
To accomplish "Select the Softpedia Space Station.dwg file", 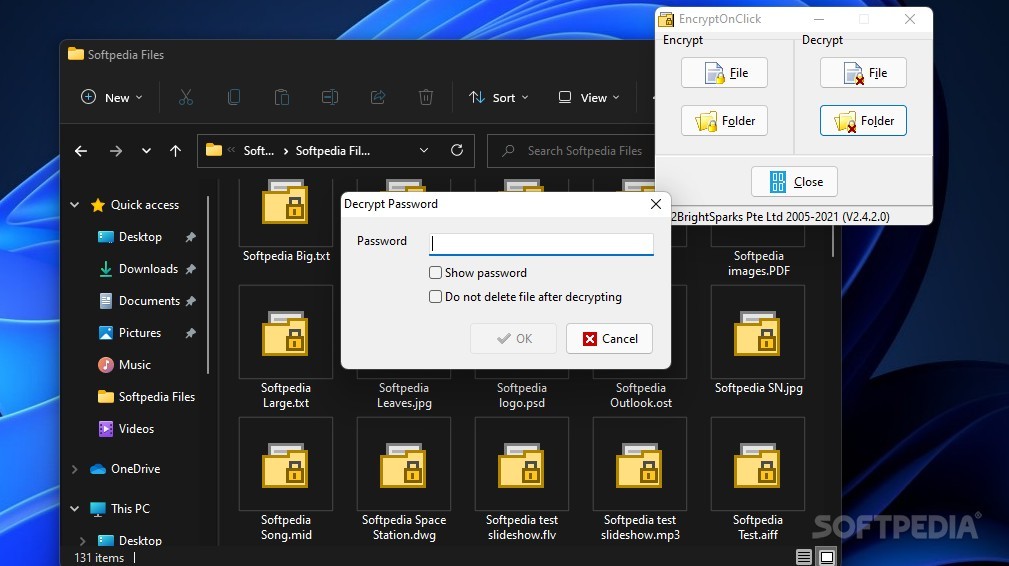I will tap(403, 480).
